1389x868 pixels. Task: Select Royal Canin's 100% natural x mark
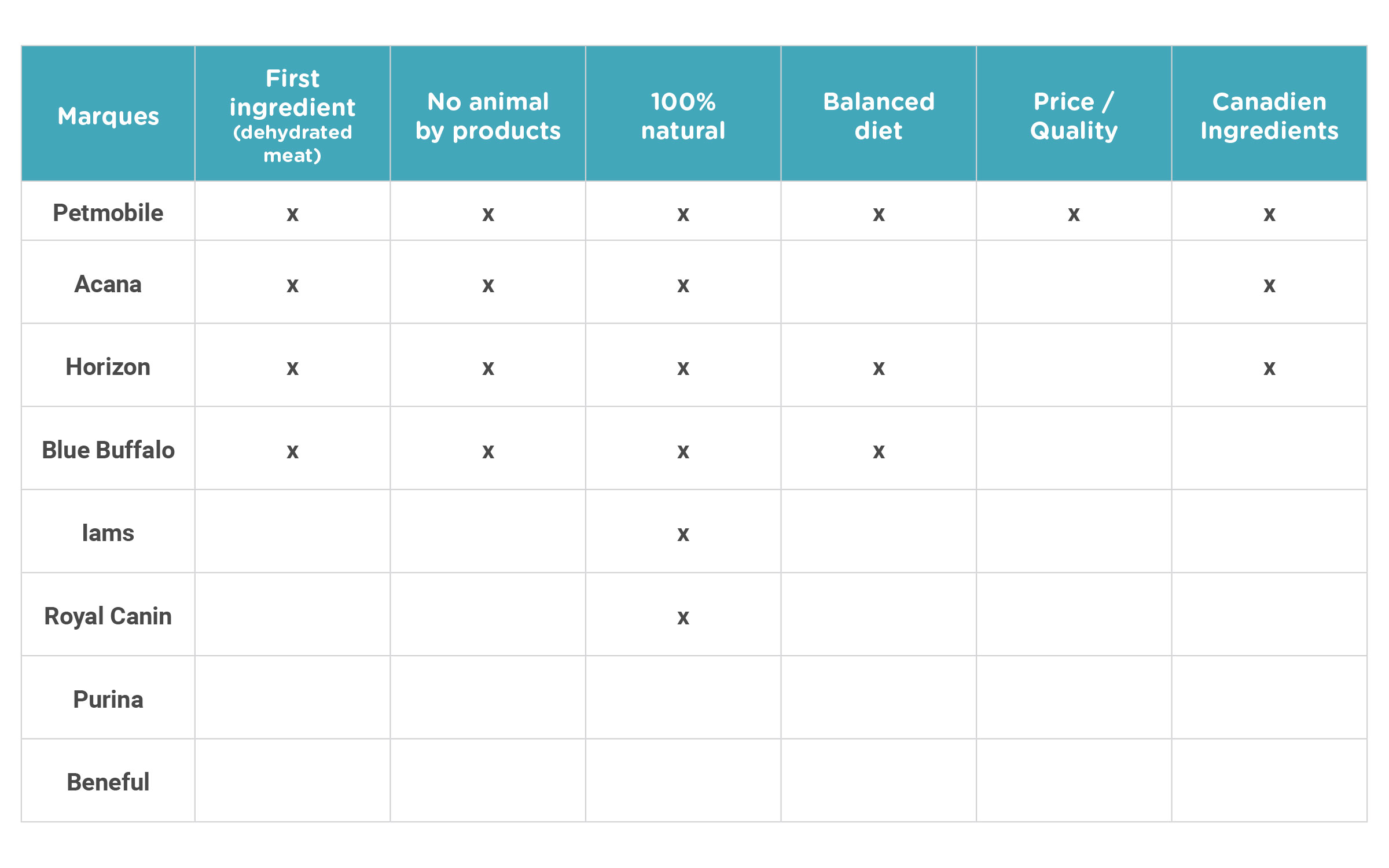[x=683, y=618]
